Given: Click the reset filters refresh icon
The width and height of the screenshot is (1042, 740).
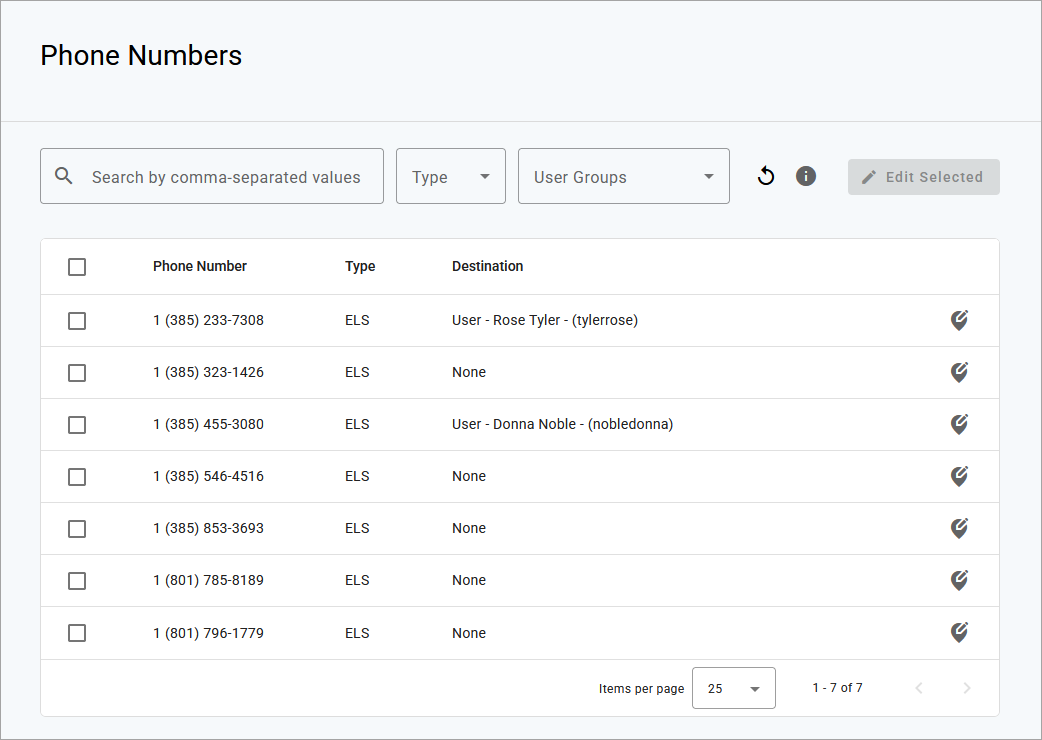Looking at the screenshot, I should [766, 176].
